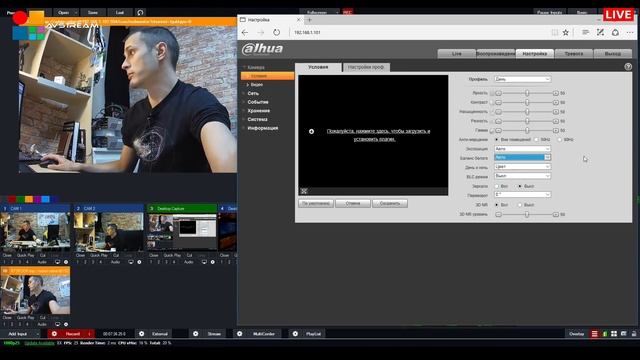Add page to Edge favorites (star)
The image size is (640, 360).
(566, 32)
